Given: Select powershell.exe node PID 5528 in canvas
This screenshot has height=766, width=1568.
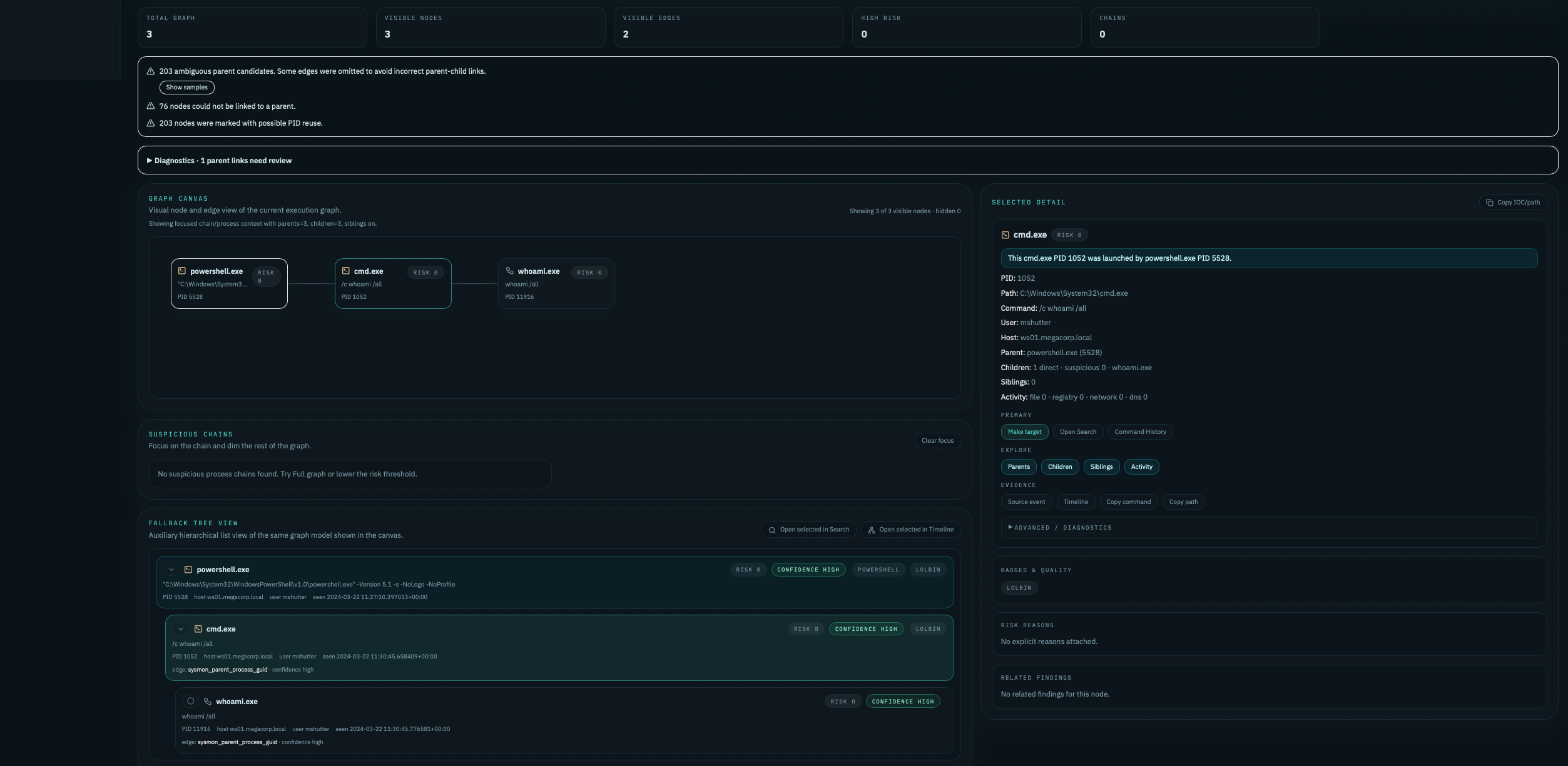Looking at the screenshot, I should tap(229, 284).
